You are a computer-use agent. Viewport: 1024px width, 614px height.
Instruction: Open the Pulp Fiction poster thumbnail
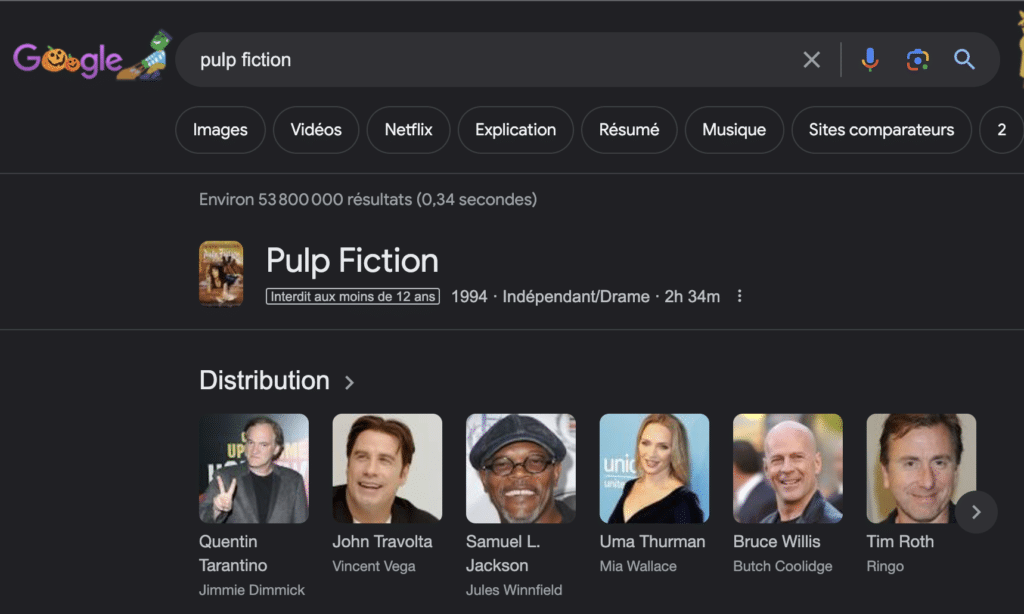coord(221,274)
